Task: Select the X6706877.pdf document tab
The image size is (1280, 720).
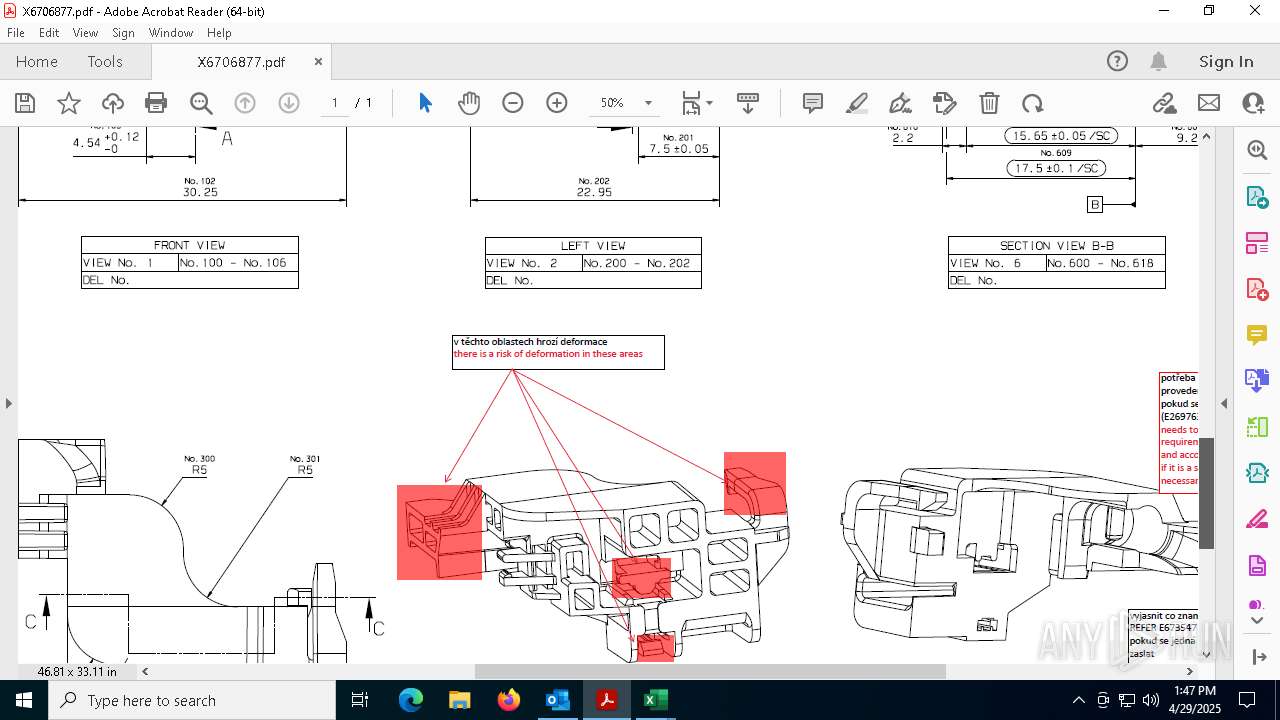Action: pyautogui.click(x=241, y=62)
